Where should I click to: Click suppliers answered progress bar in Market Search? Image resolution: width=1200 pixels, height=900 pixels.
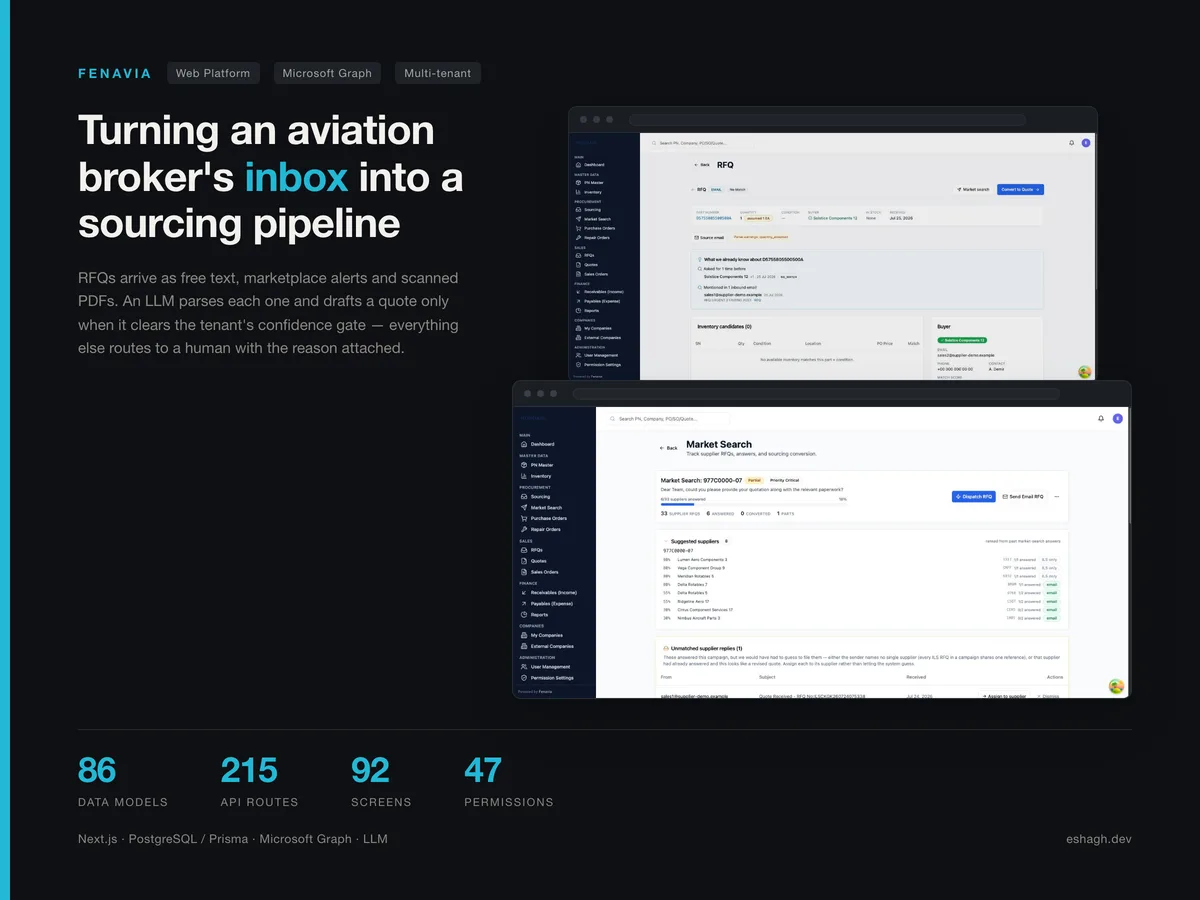click(x=754, y=505)
